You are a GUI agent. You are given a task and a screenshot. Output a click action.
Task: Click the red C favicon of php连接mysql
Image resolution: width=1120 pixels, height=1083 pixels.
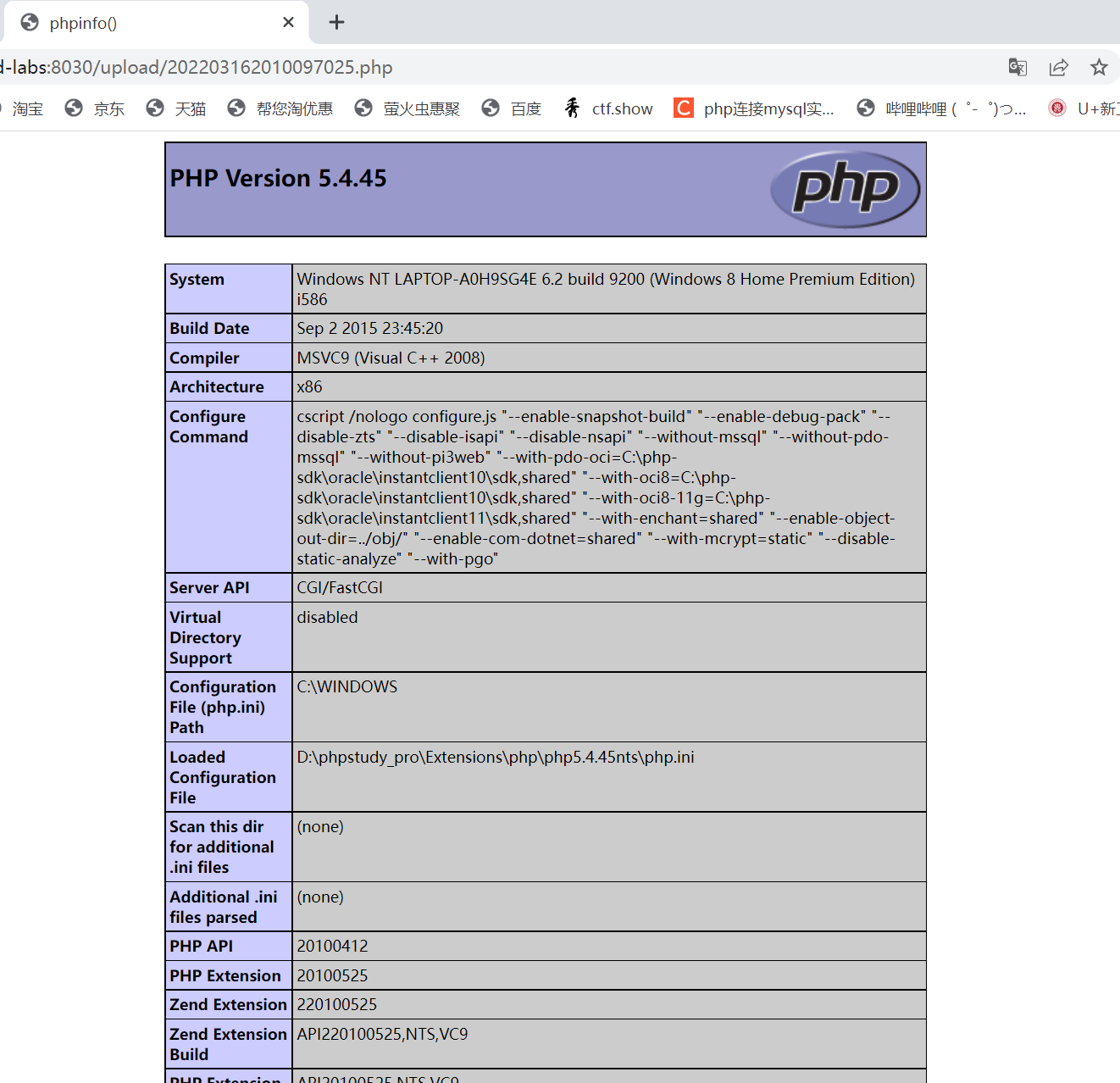684,108
